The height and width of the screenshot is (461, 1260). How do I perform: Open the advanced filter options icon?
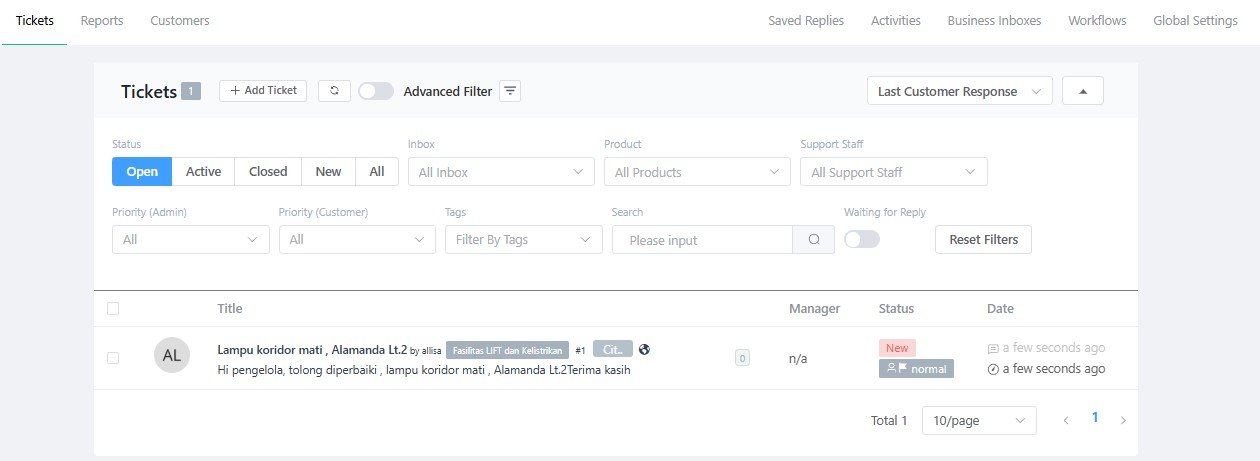[x=510, y=91]
